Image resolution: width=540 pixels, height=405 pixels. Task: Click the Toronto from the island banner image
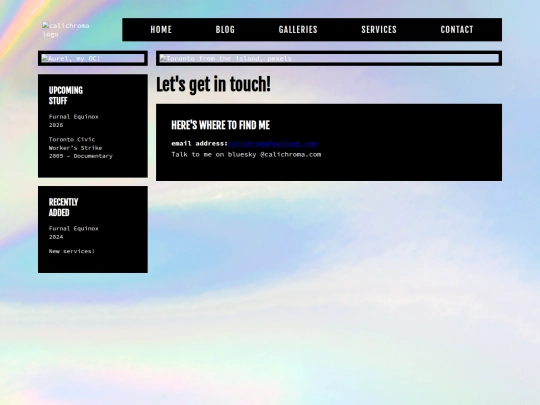[x=329, y=59]
